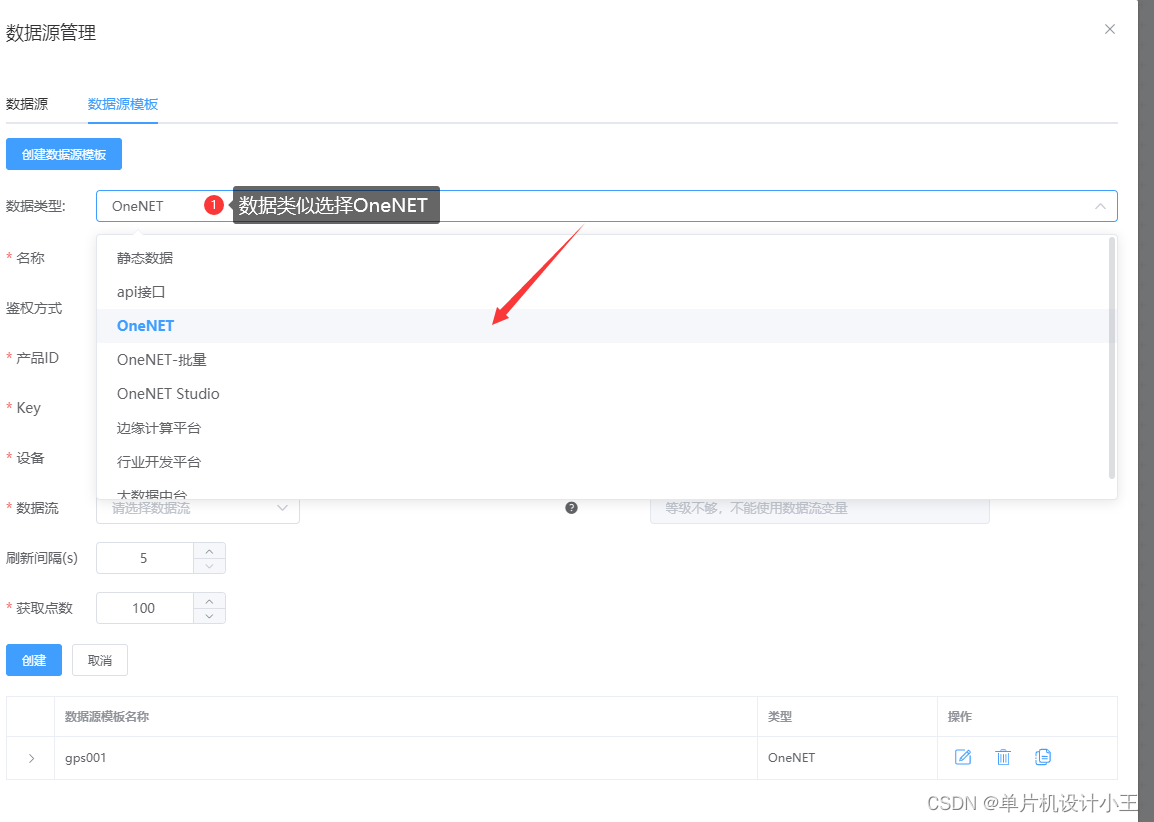Click the 获取点数 value field
This screenshot has height=822, width=1154.
144,609
